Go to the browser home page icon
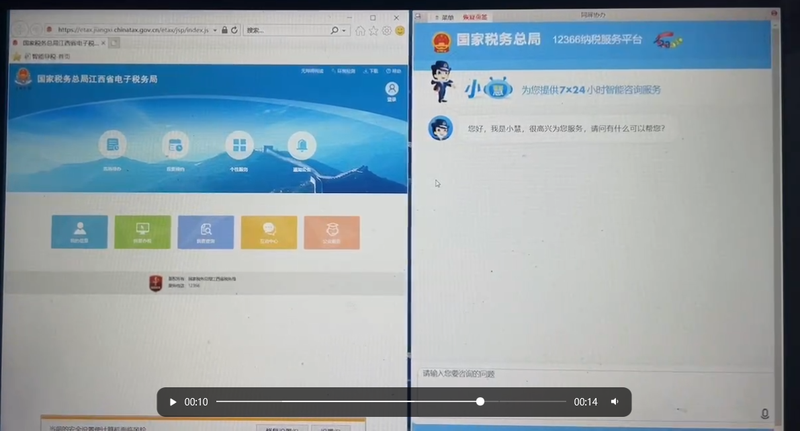This screenshot has width=800, height=431. [360, 31]
